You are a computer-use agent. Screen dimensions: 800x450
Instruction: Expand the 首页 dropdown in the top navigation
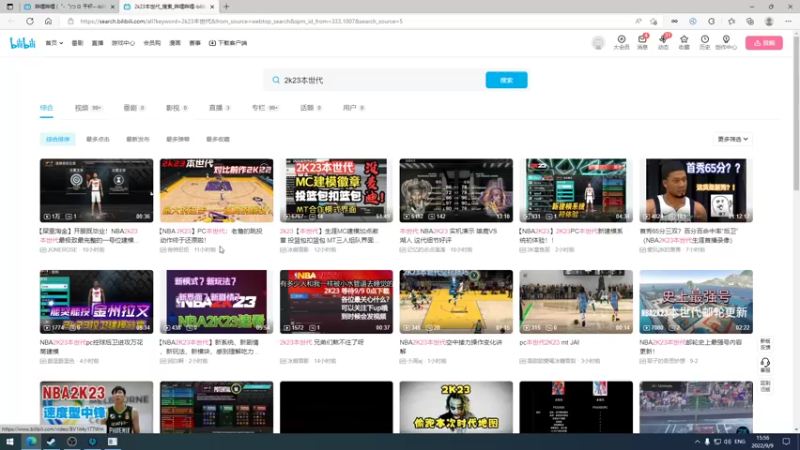(54, 43)
